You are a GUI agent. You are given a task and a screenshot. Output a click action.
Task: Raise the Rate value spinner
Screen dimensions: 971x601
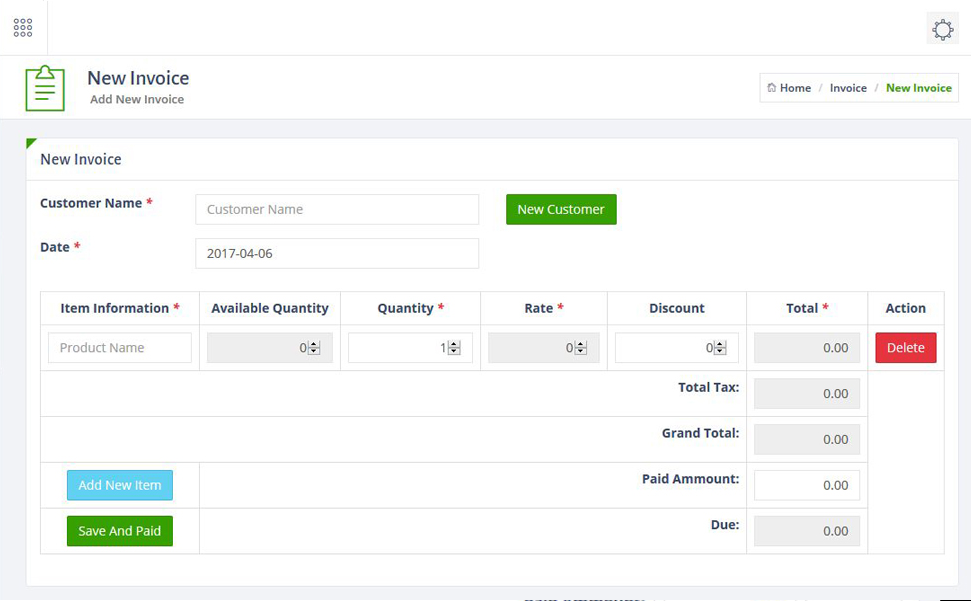click(x=581, y=344)
